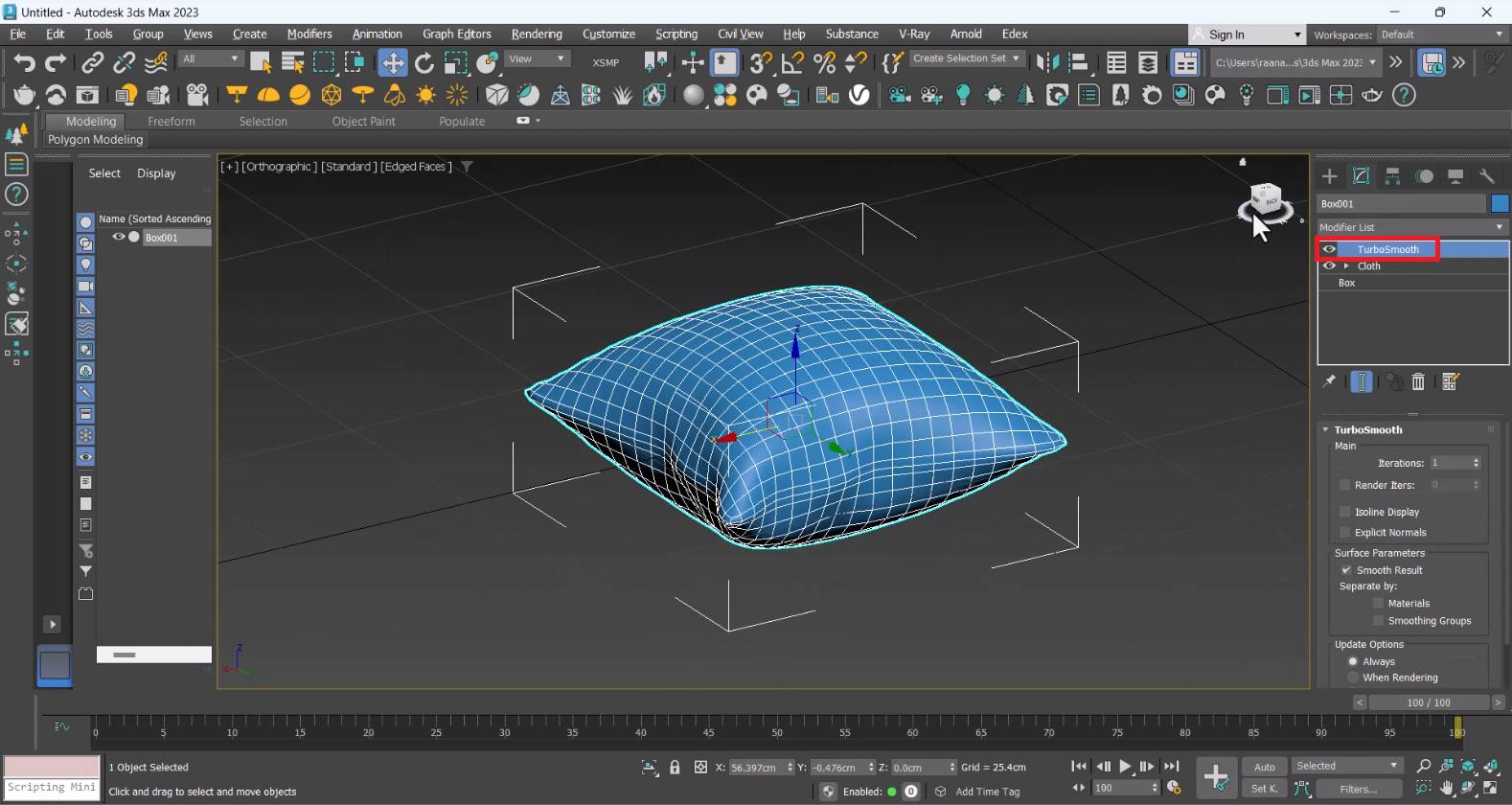The height and width of the screenshot is (805, 1512).
Task: Open the Rendering menu
Action: [537, 34]
